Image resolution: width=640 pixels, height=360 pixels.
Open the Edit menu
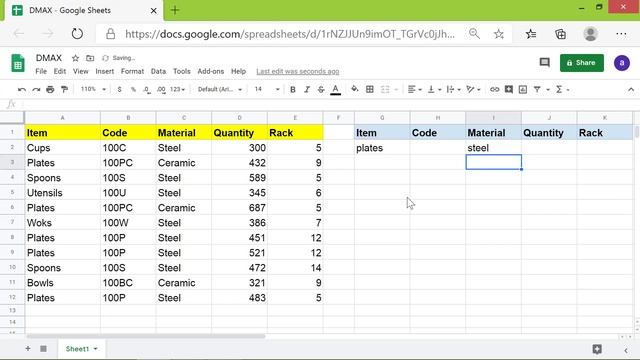60,71
